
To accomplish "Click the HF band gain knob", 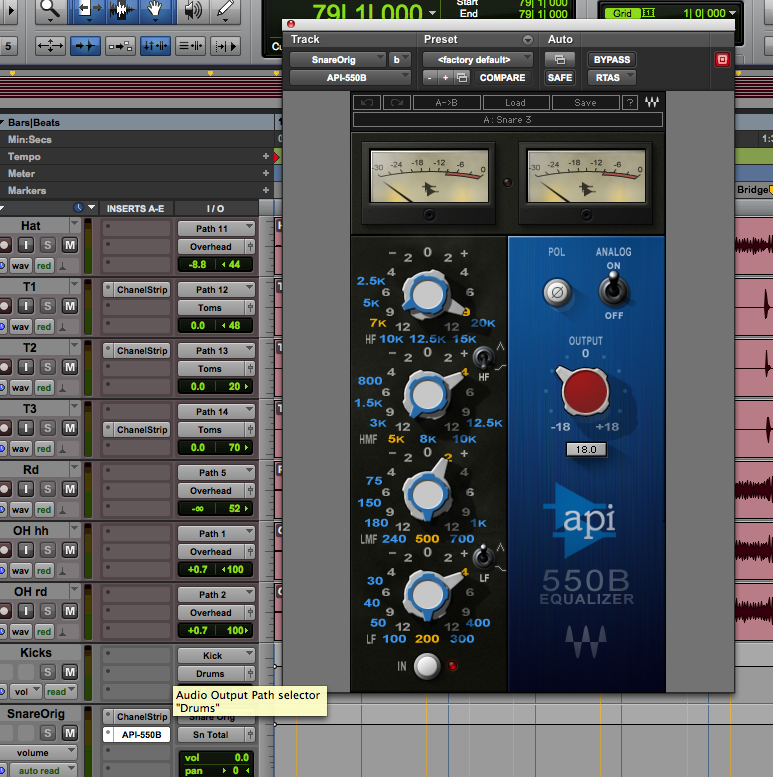I will point(428,295).
